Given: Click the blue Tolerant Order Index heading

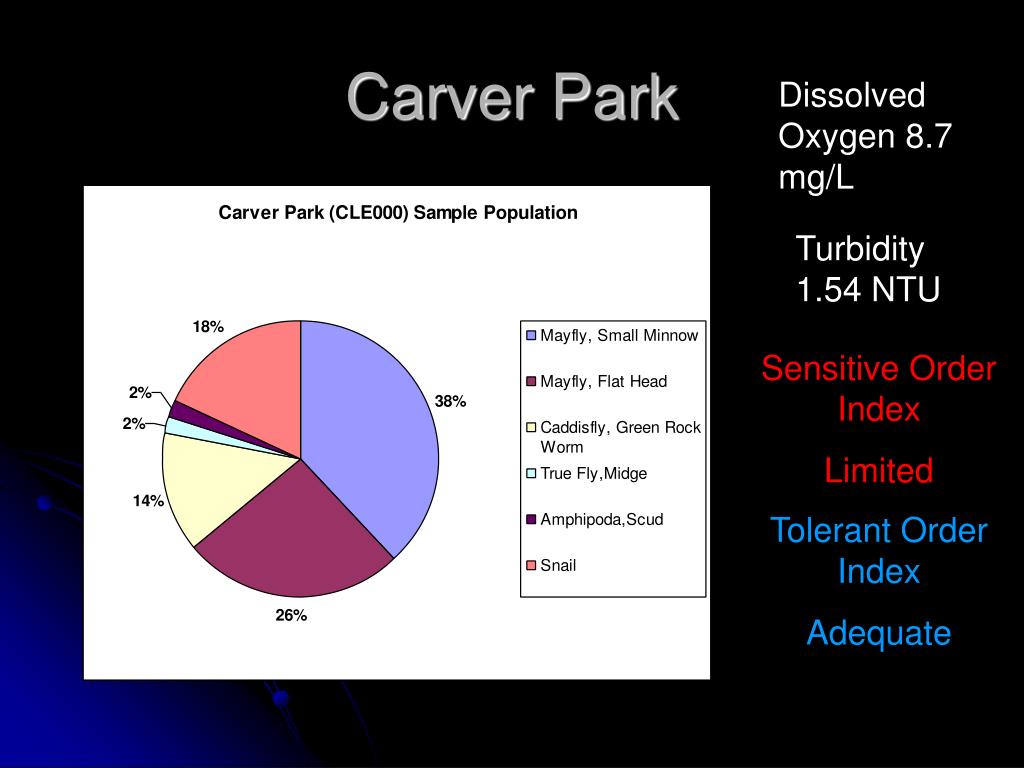Looking at the screenshot, I should (878, 551).
